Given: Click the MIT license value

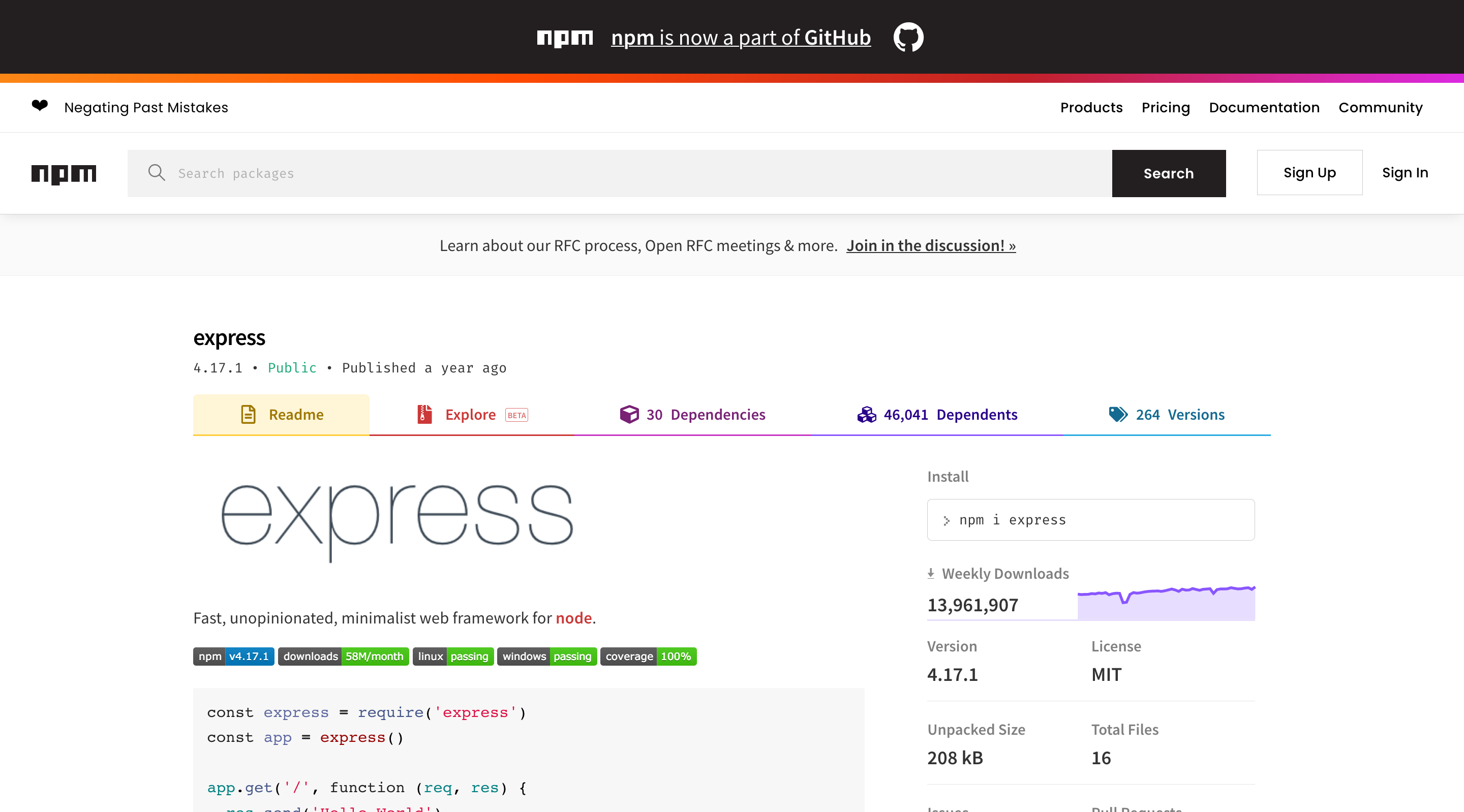Looking at the screenshot, I should pos(1107,674).
